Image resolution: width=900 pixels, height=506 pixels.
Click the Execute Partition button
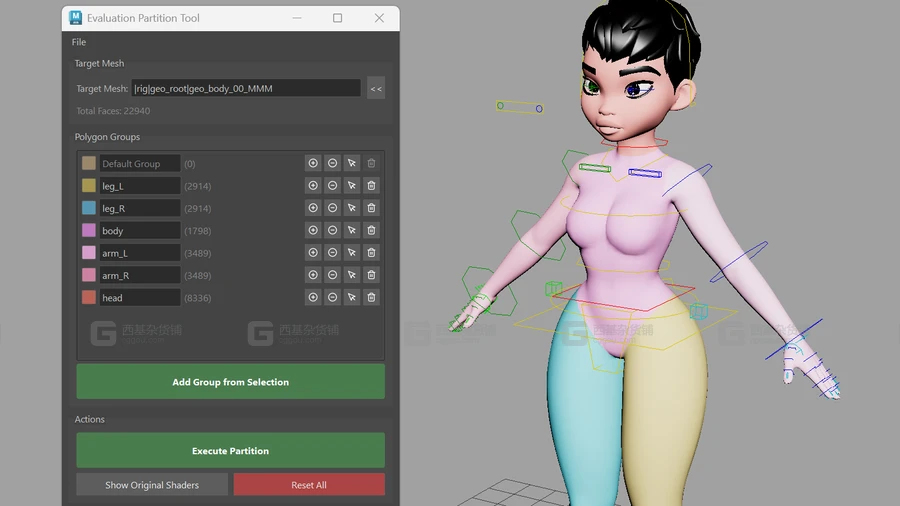(x=230, y=451)
